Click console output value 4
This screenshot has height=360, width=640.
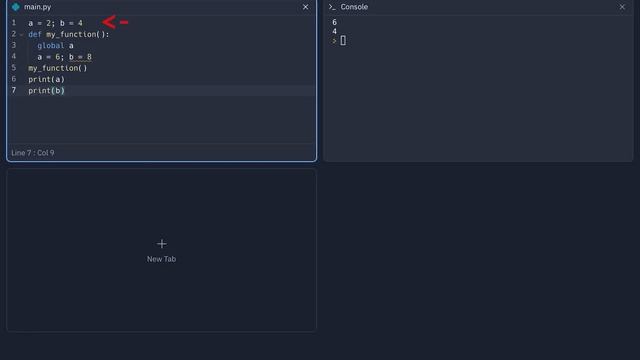[334, 31]
